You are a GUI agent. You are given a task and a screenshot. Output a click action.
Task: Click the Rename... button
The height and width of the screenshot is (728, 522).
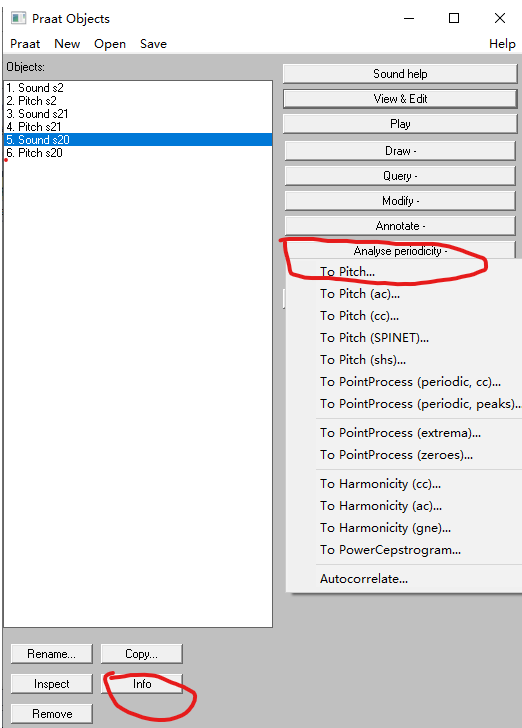(52, 654)
